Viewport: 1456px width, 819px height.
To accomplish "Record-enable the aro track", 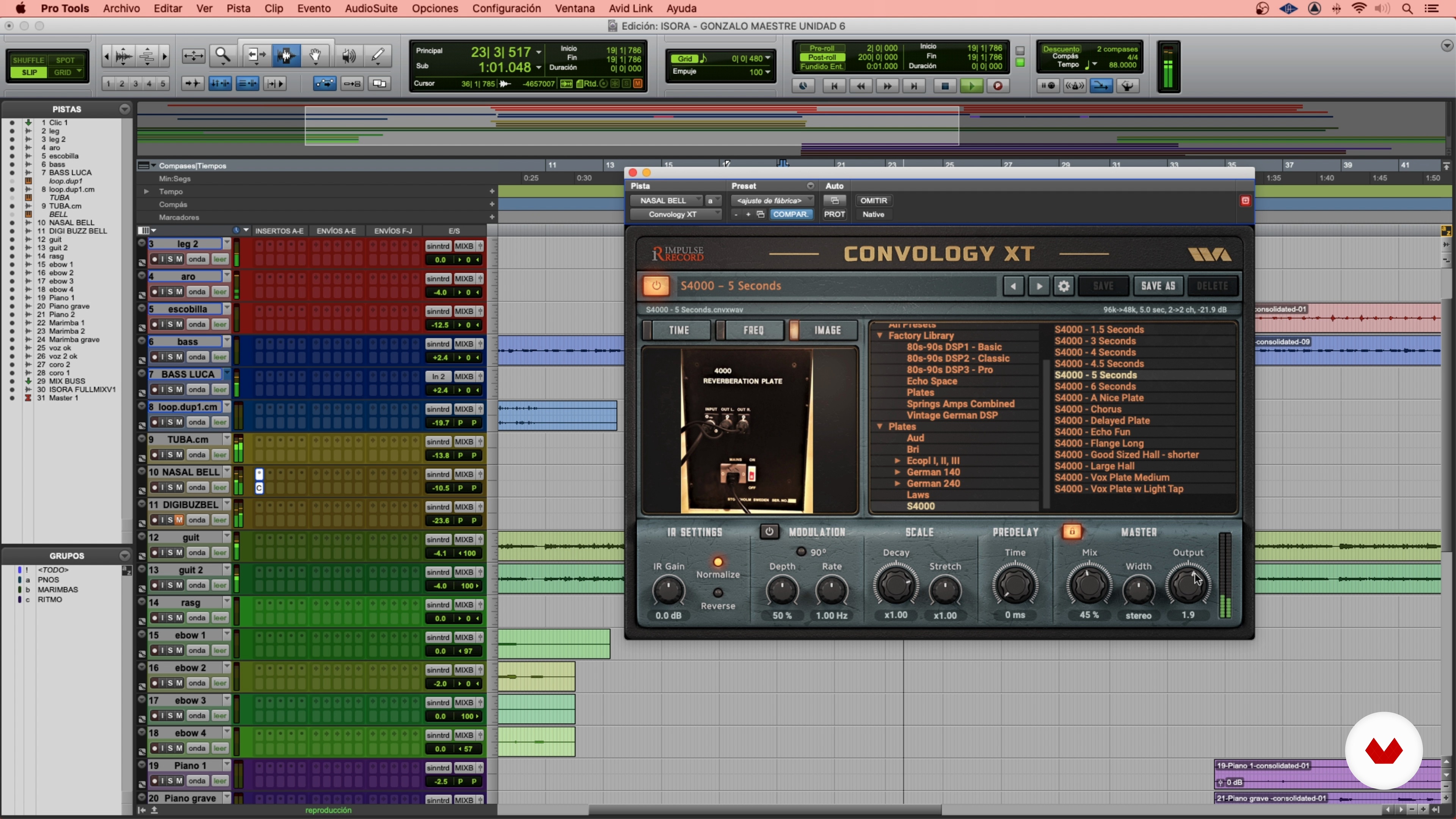I will click(x=154, y=292).
